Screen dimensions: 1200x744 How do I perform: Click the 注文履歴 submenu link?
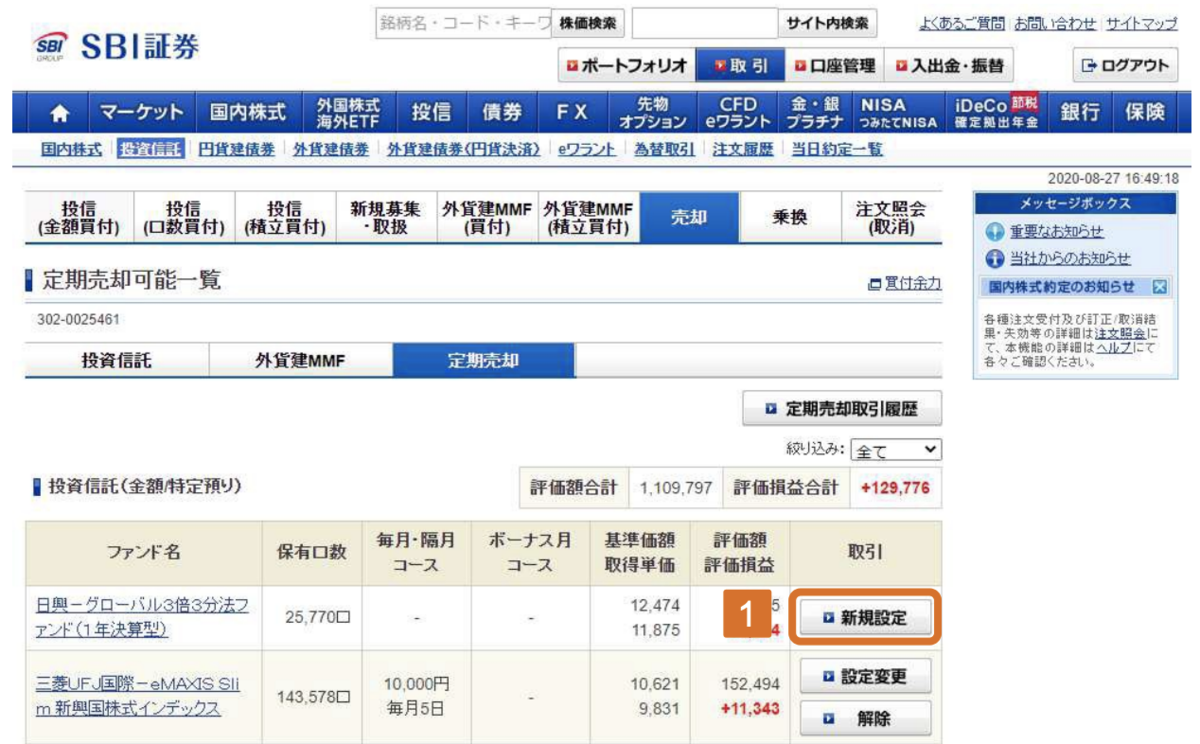point(743,150)
